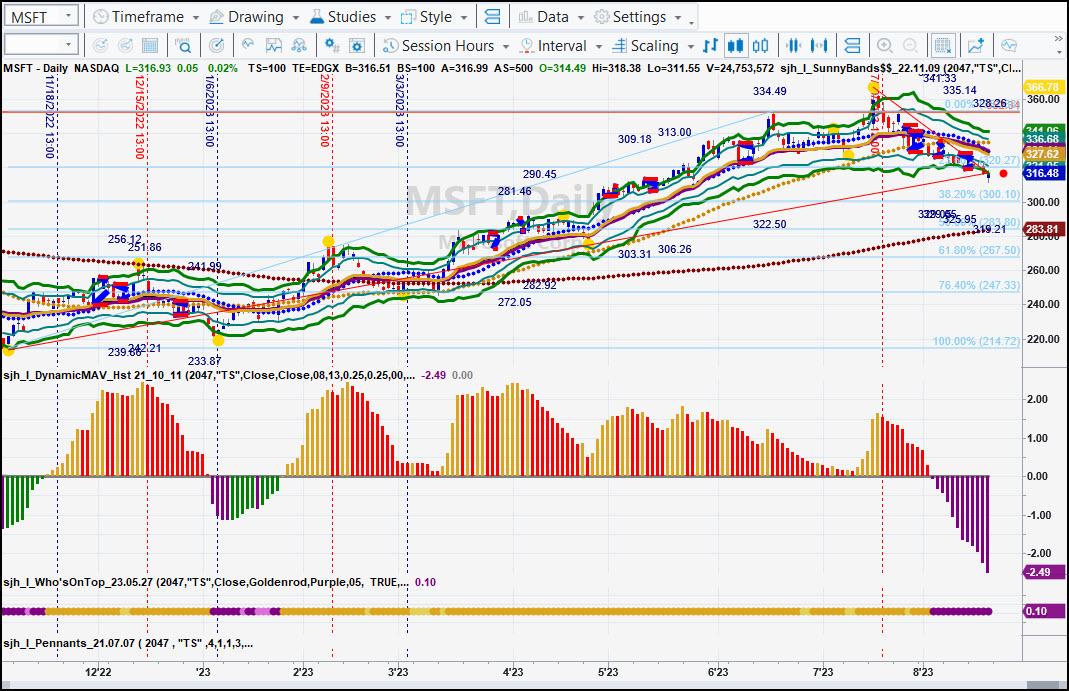Open the Timeframe menu

(x=146, y=17)
